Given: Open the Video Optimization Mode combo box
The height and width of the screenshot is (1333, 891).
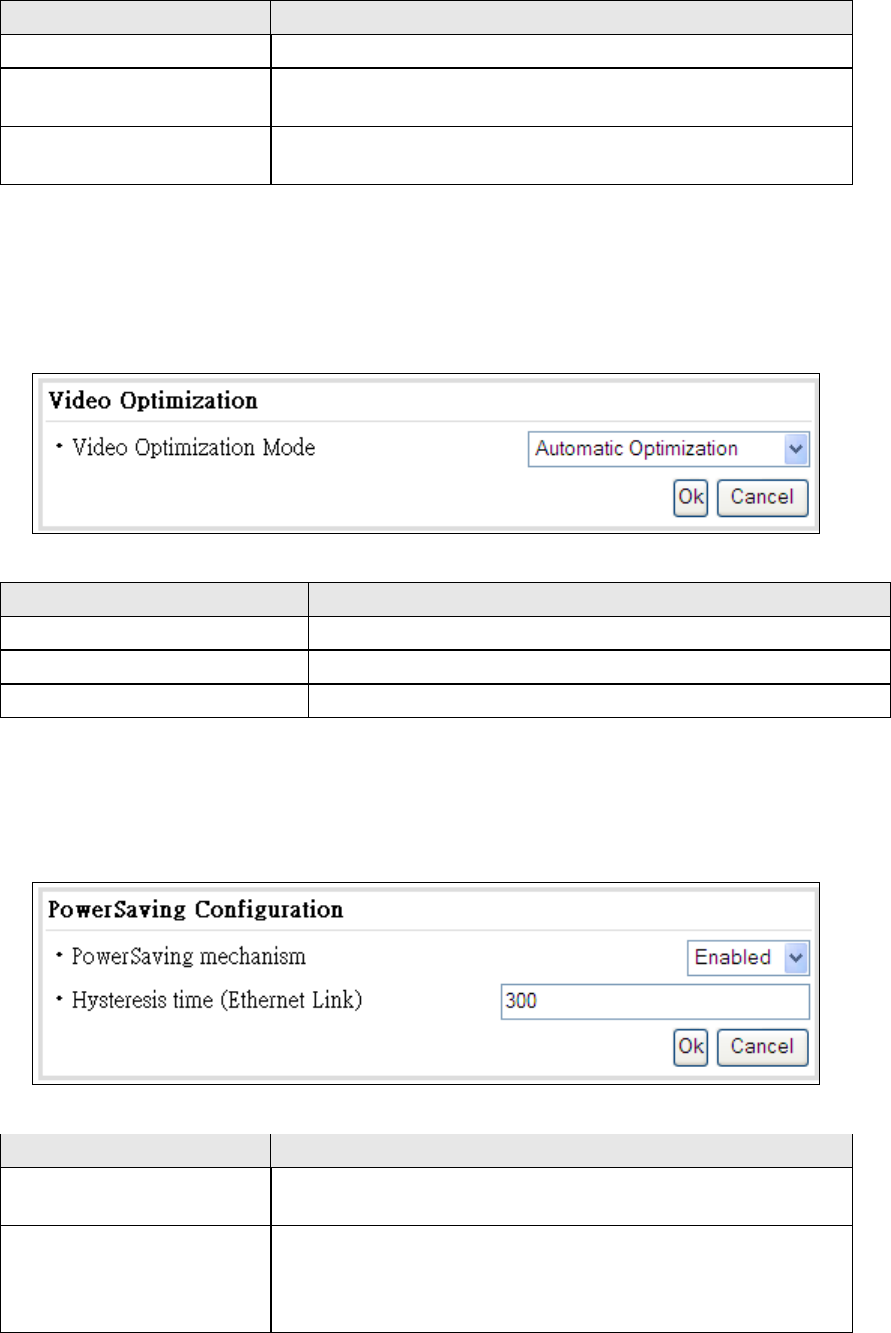Looking at the screenshot, I should click(x=668, y=449).
